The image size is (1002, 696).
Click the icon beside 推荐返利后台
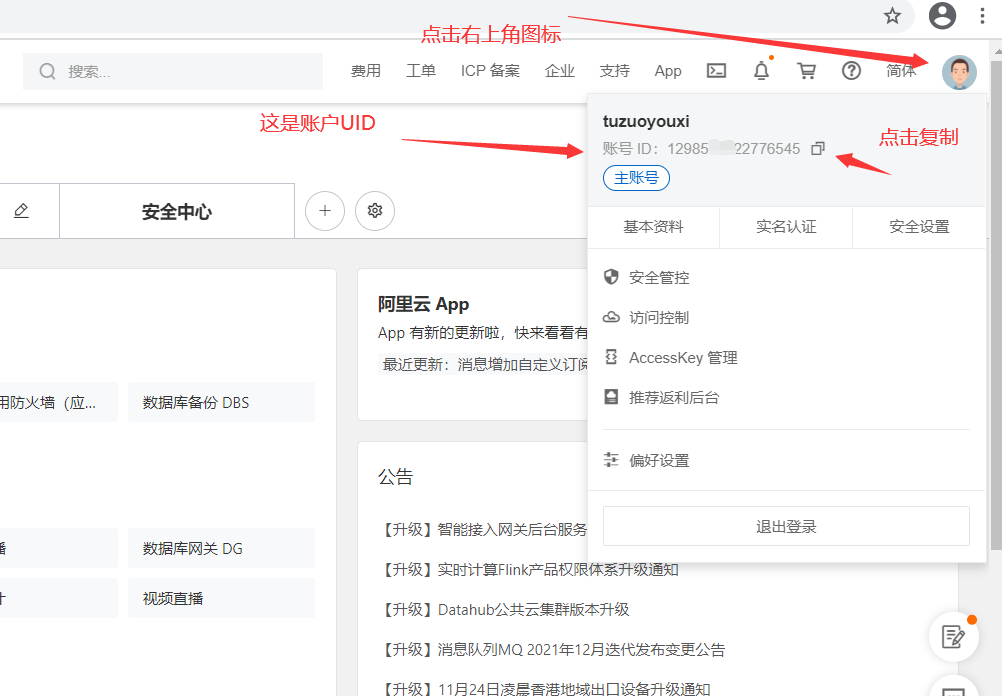611,397
